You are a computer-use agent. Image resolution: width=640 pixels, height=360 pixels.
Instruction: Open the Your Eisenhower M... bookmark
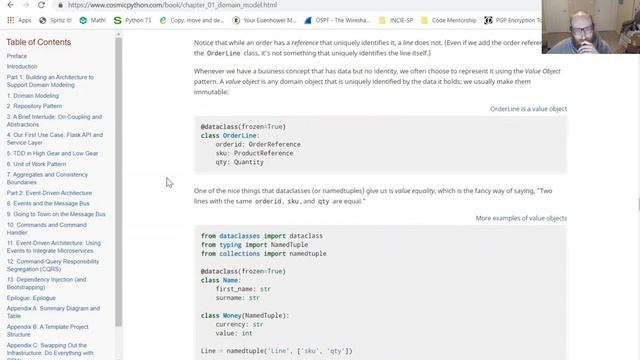[264, 20]
